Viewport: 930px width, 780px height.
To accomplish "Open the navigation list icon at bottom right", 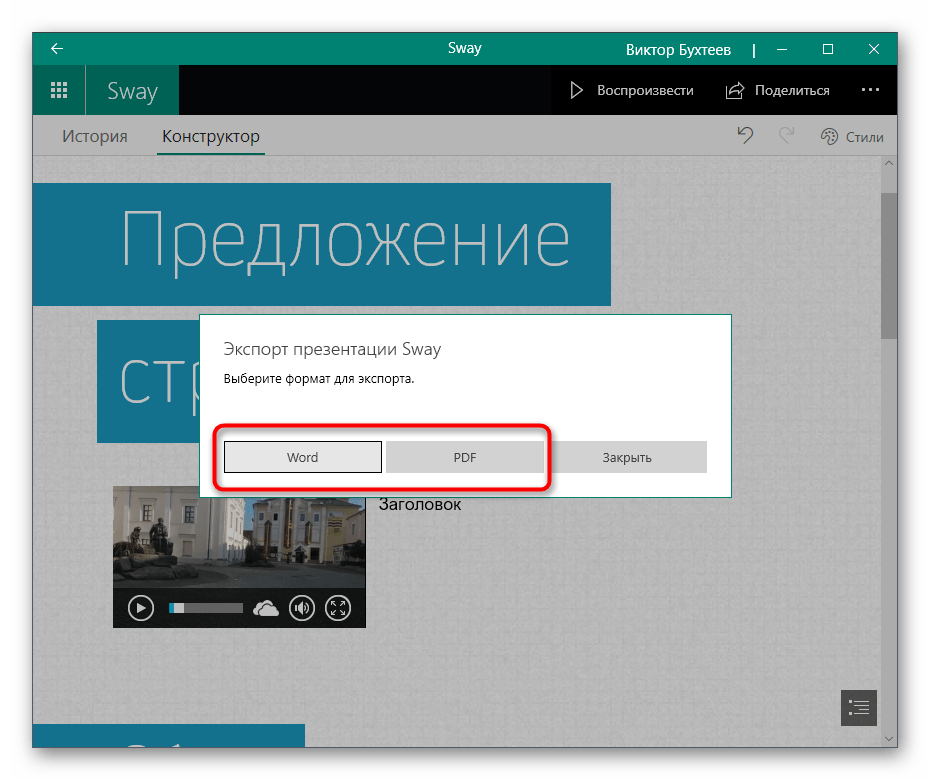I will coord(859,707).
